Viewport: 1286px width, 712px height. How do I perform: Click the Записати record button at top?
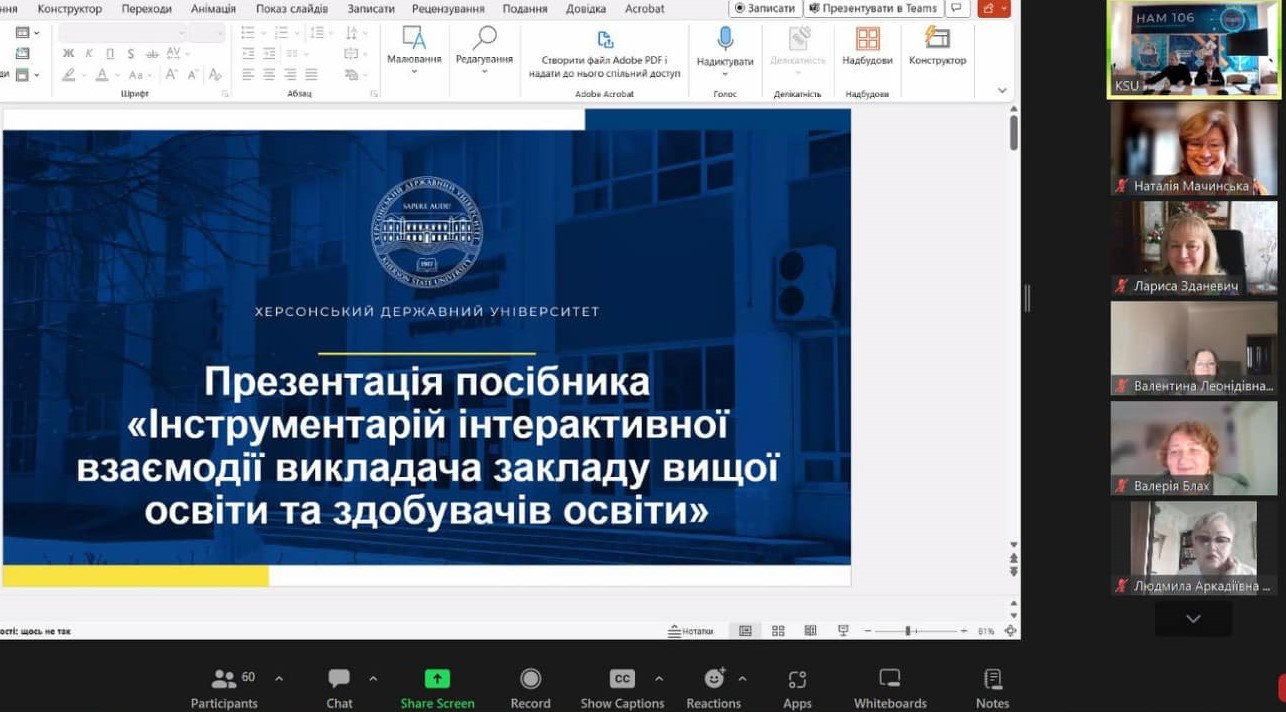(x=765, y=8)
